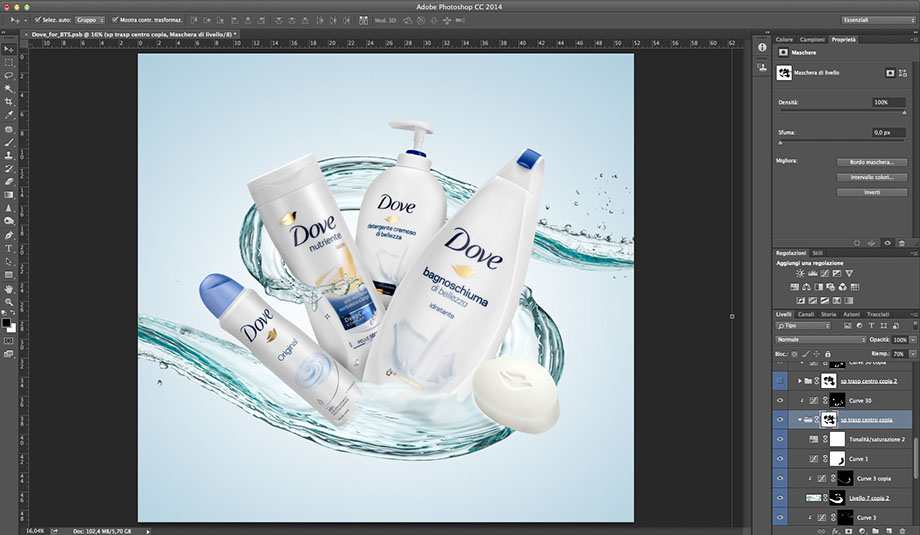920x535 pixels.
Task: Select the Zoom tool
Action: 8,302
